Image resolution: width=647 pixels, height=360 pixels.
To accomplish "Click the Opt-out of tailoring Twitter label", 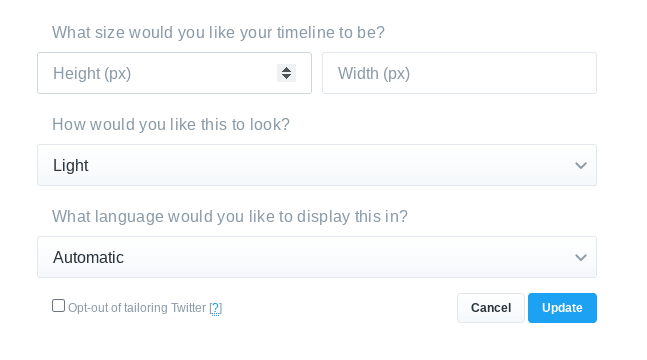I will [x=137, y=308].
